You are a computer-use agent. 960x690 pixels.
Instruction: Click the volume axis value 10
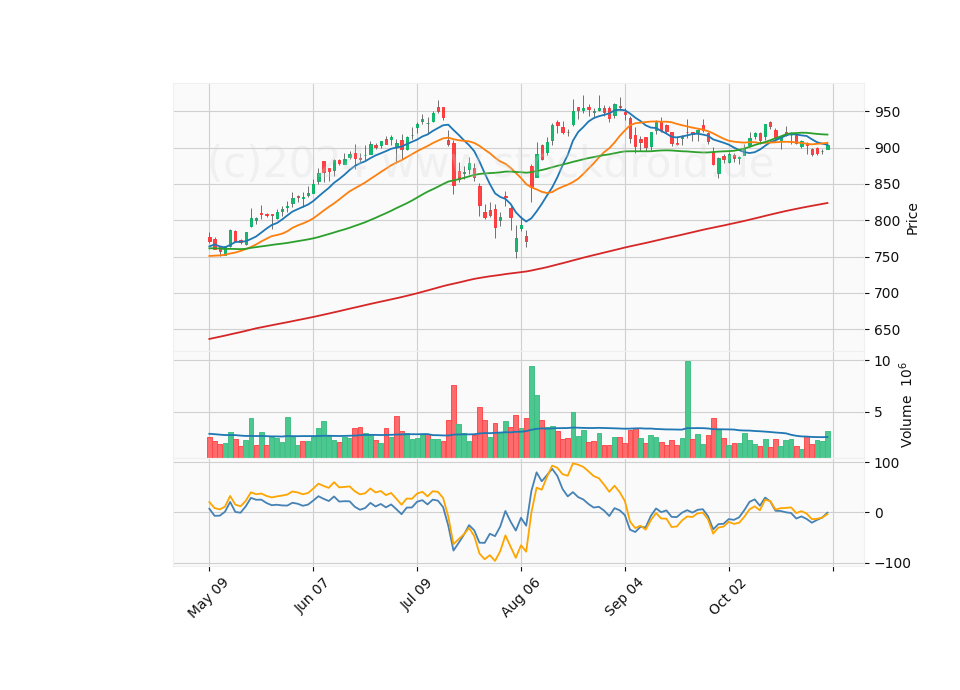(x=882, y=361)
